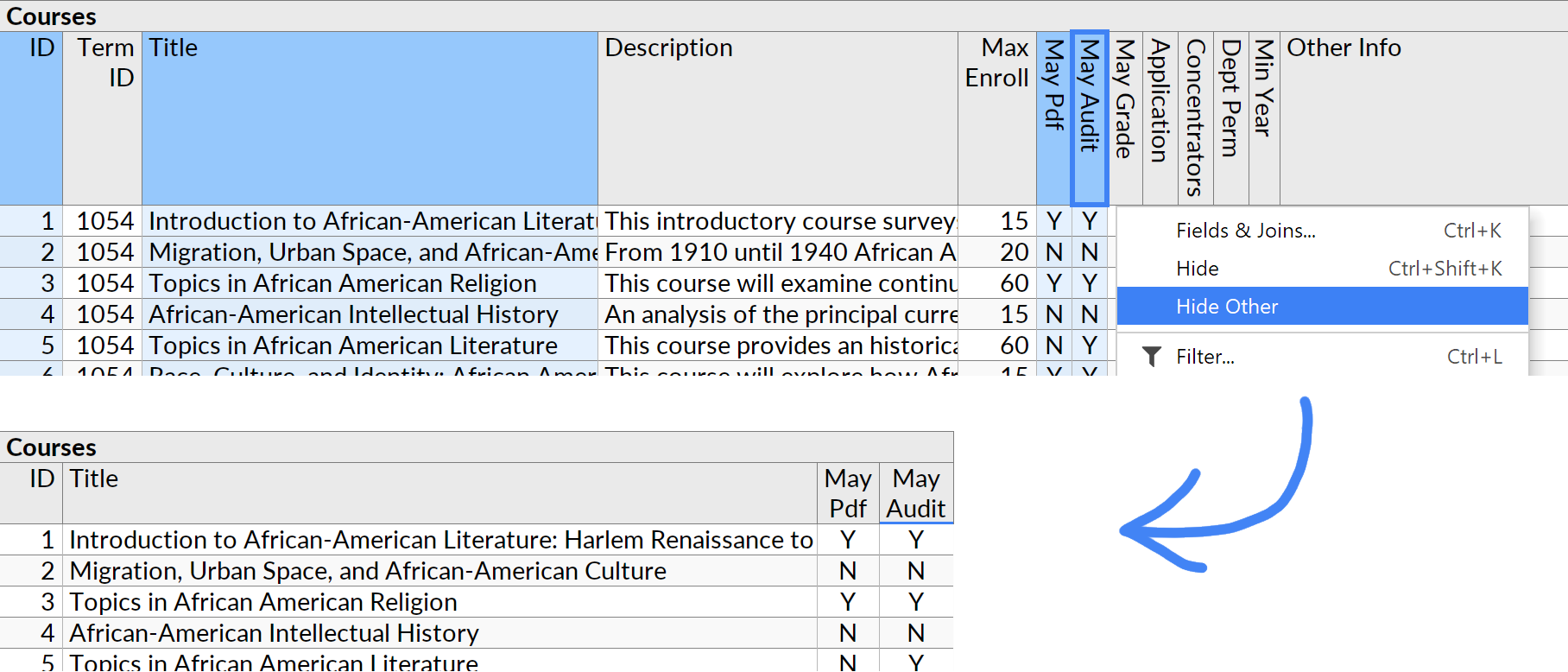1568x672 pixels.
Task: Click the title cell ending 'Harlem Renaissance to'
Action: click(x=440, y=540)
